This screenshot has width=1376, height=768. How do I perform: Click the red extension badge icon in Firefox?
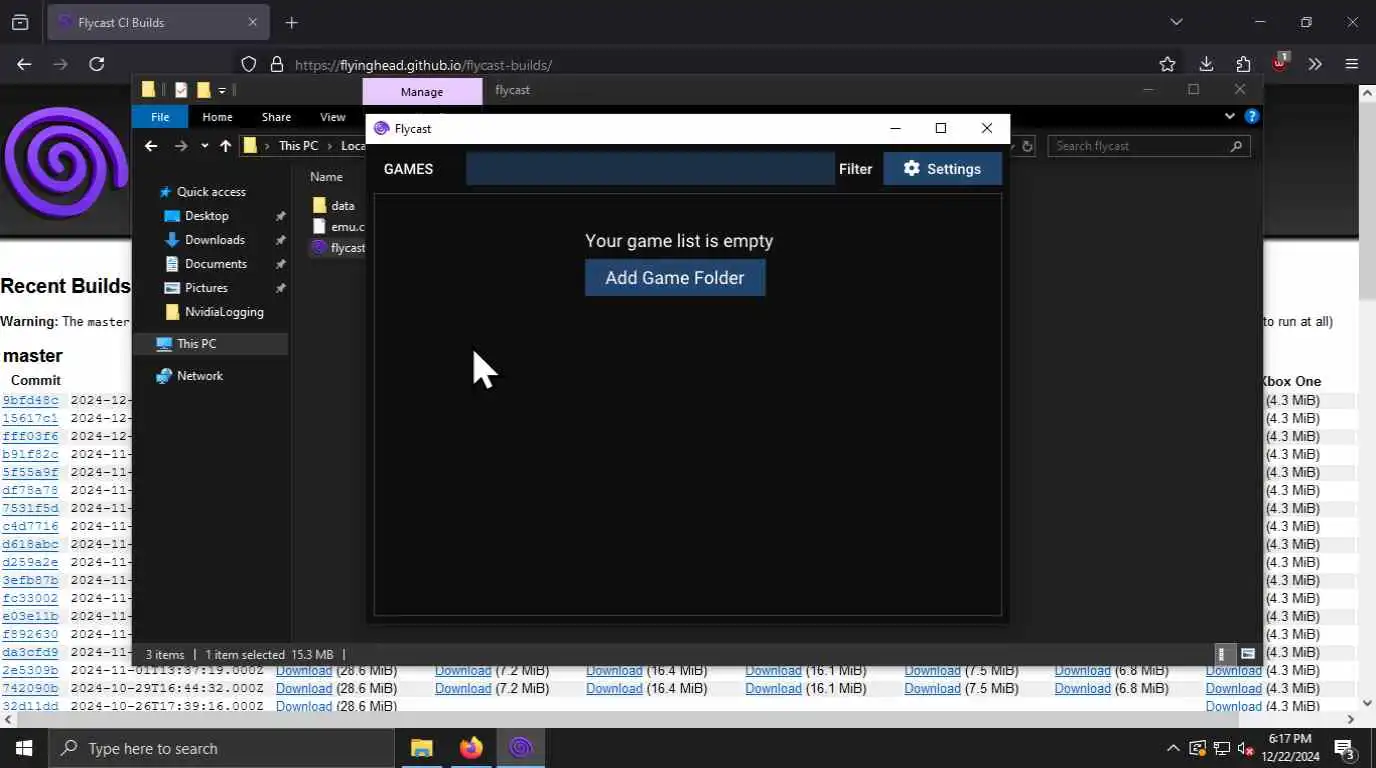pos(1279,63)
